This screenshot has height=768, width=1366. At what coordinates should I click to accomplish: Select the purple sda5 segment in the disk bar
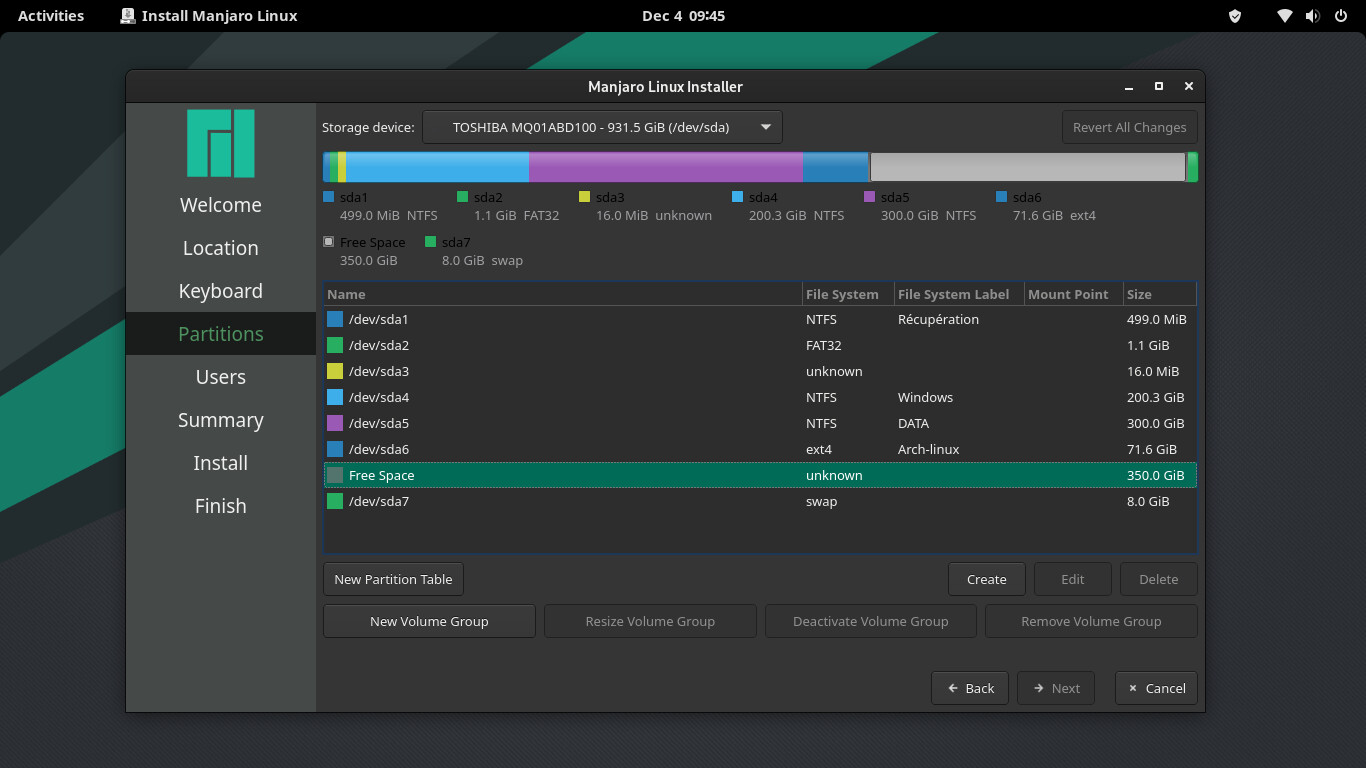point(665,167)
